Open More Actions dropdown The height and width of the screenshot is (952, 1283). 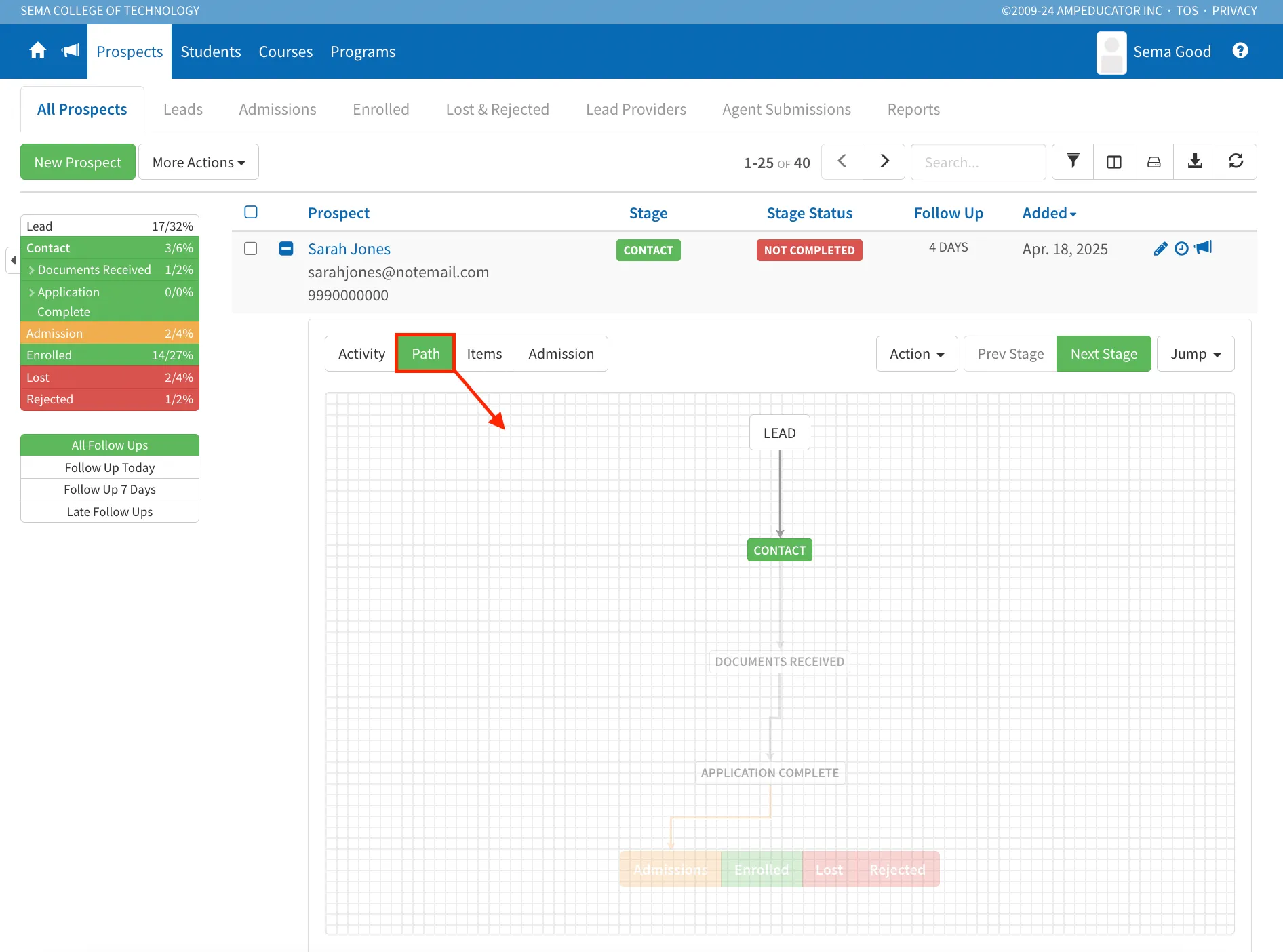pos(199,162)
